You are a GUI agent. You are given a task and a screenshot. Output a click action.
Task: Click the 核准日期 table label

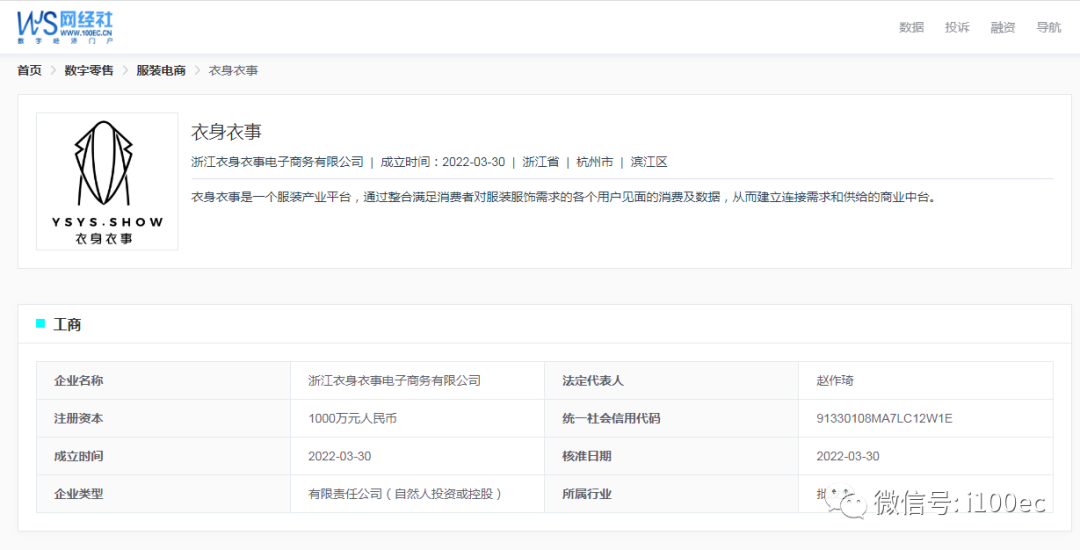tap(587, 456)
